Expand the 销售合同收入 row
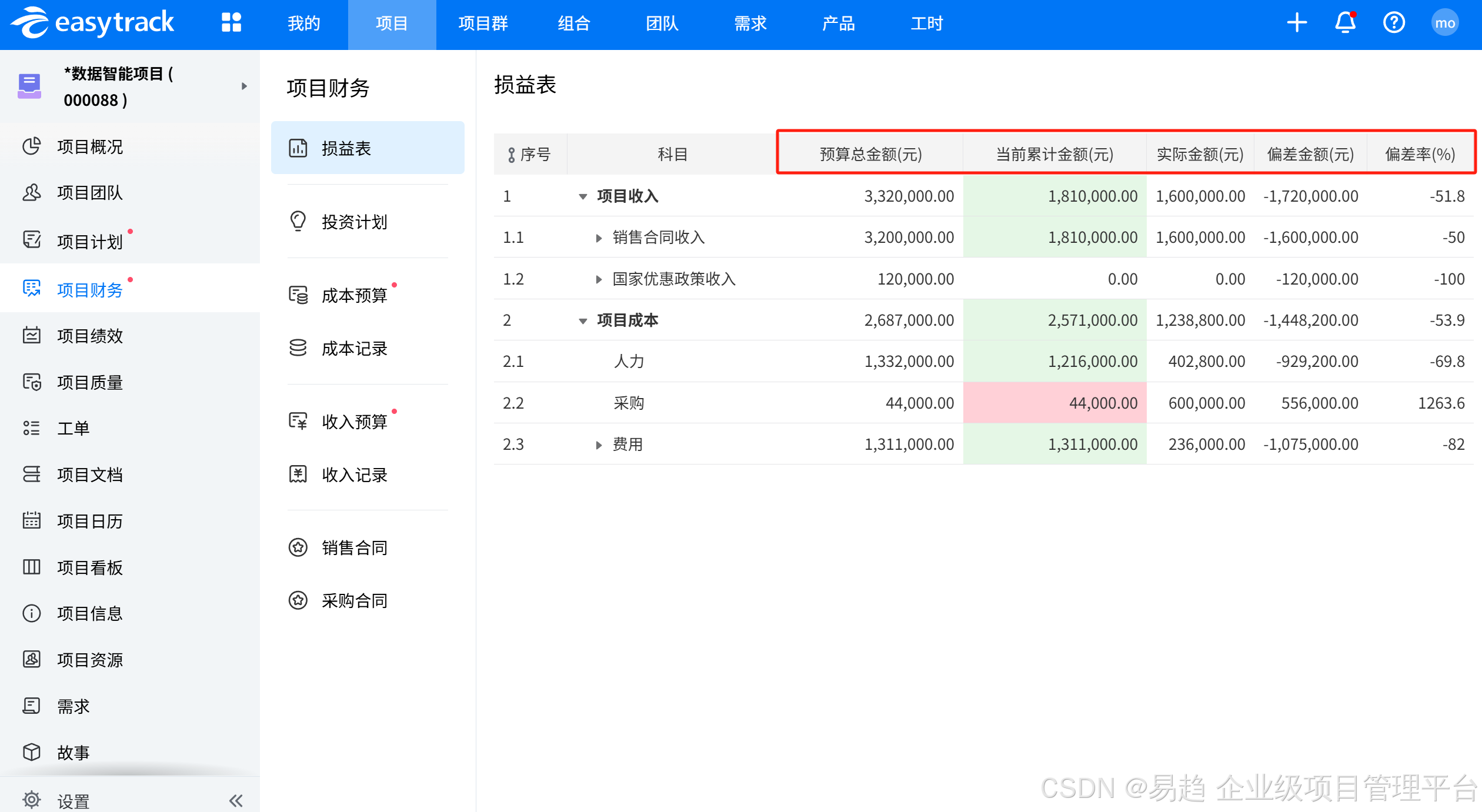 click(599, 238)
